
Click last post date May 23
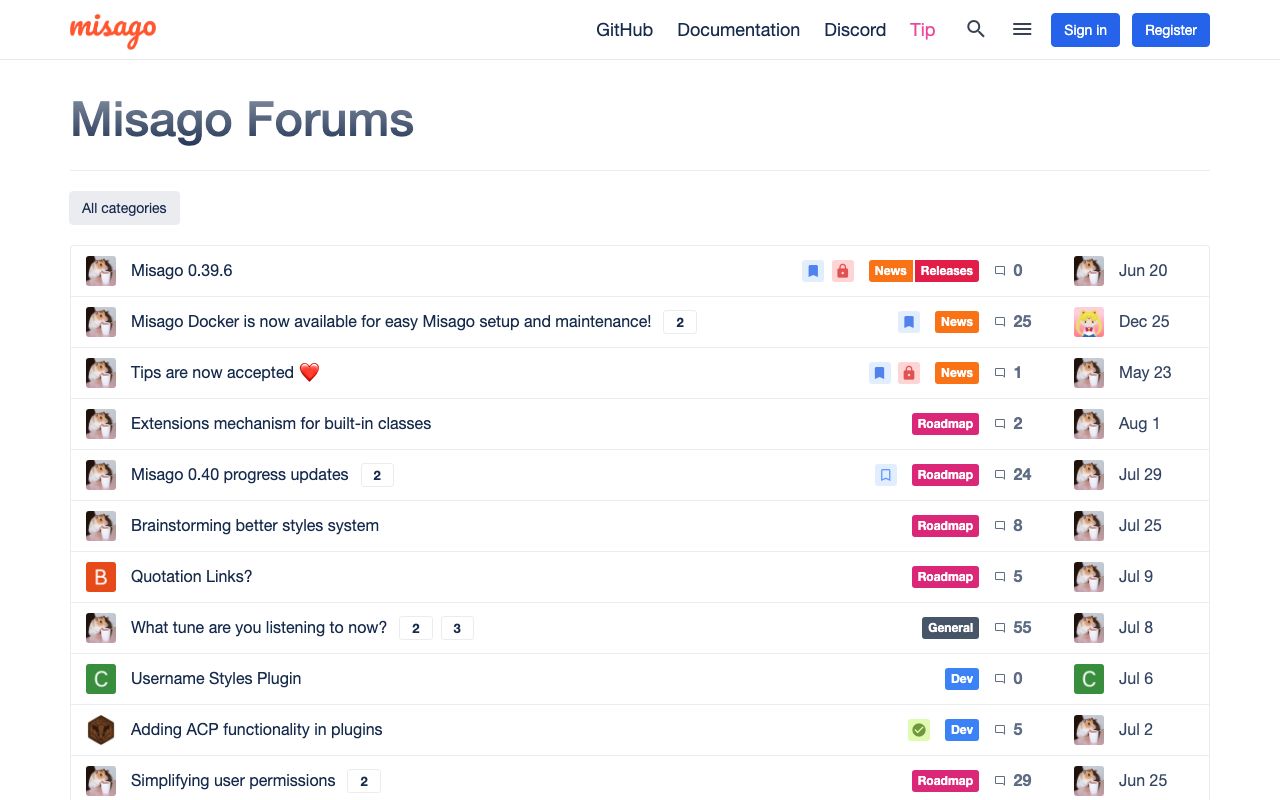[x=1145, y=373]
